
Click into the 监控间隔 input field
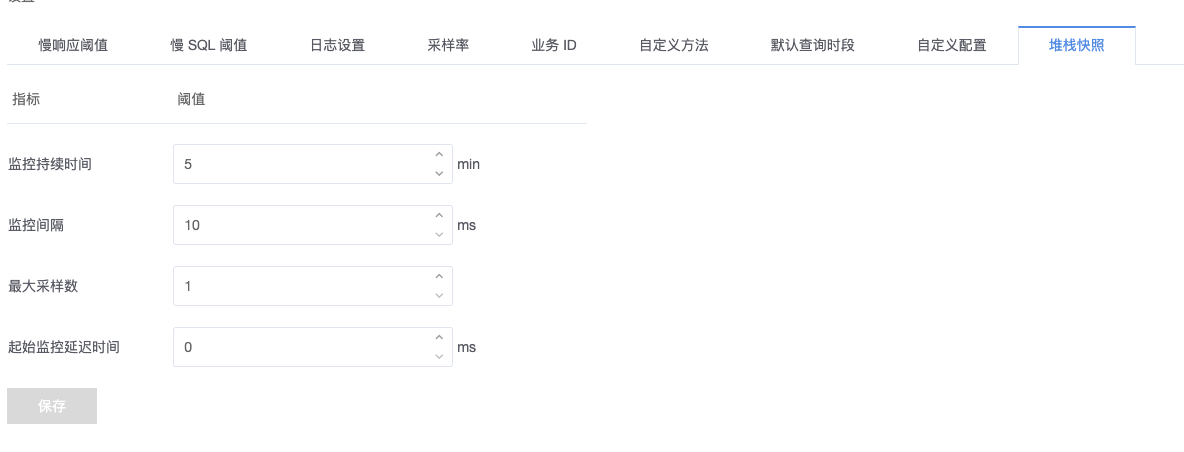pos(300,225)
